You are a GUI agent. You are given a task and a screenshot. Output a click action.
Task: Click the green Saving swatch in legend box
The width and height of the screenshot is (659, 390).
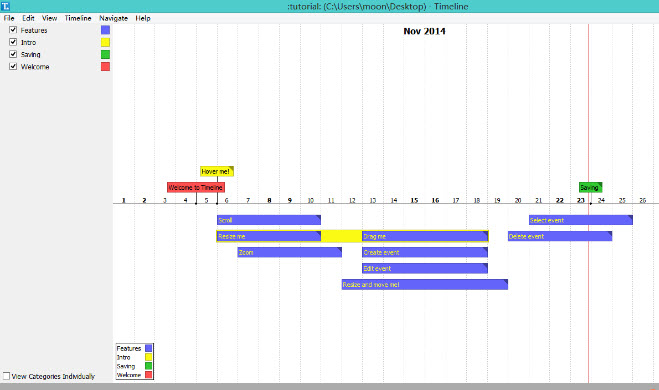click(x=148, y=366)
